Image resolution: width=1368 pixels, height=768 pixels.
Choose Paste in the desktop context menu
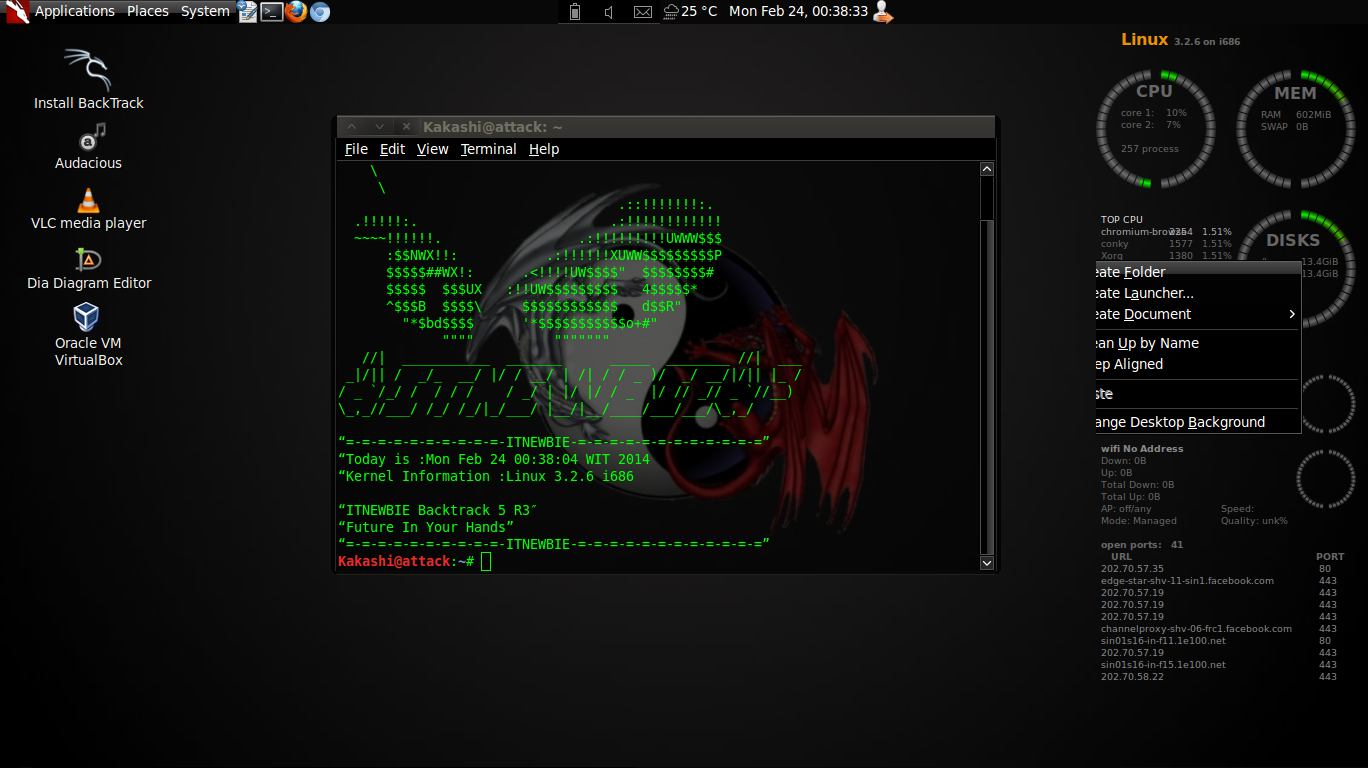click(1198, 394)
